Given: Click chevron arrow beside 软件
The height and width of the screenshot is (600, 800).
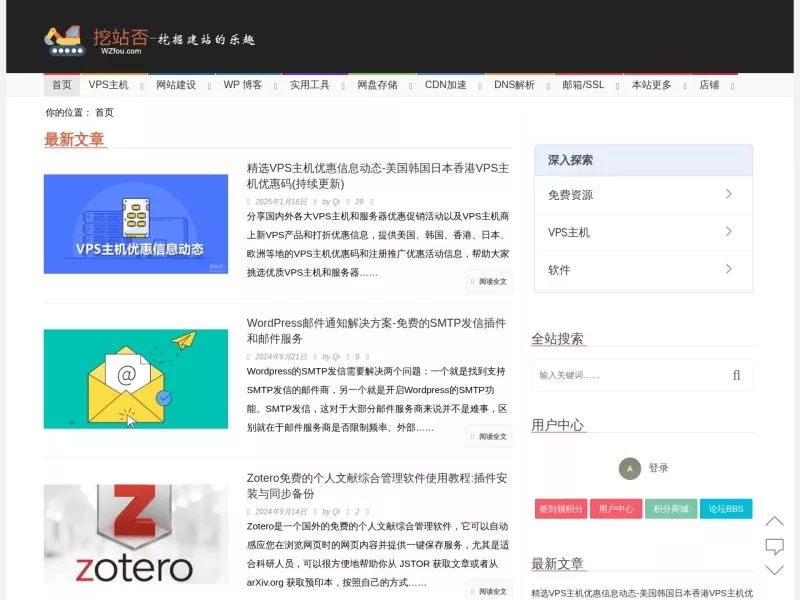Looking at the screenshot, I should [729, 269].
